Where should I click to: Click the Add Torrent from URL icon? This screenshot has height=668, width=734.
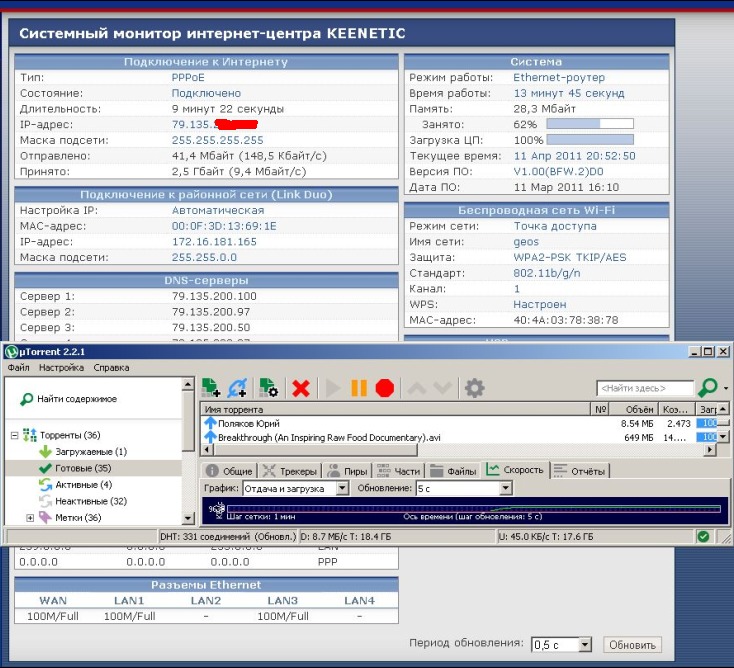237,388
